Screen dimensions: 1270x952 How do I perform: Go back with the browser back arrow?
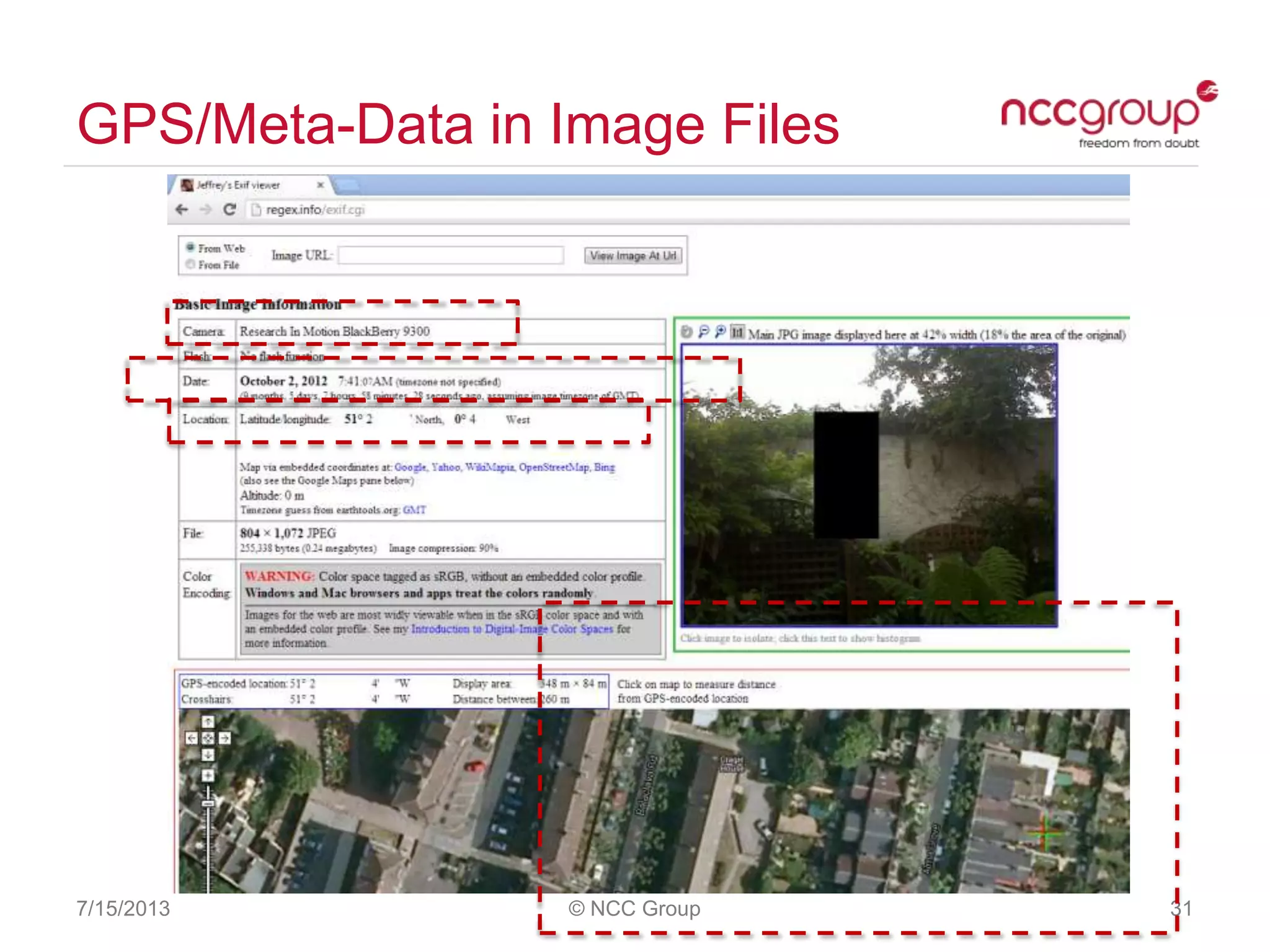[x=182, y=209]
